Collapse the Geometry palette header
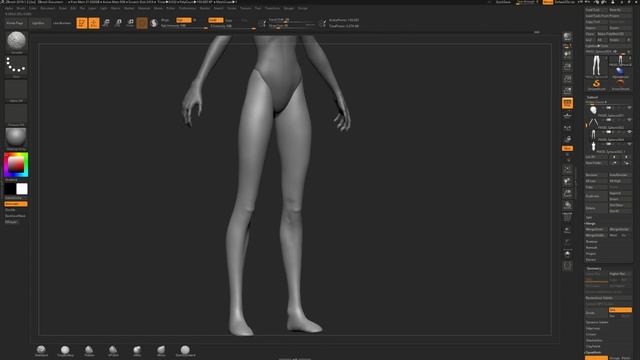 594,268
